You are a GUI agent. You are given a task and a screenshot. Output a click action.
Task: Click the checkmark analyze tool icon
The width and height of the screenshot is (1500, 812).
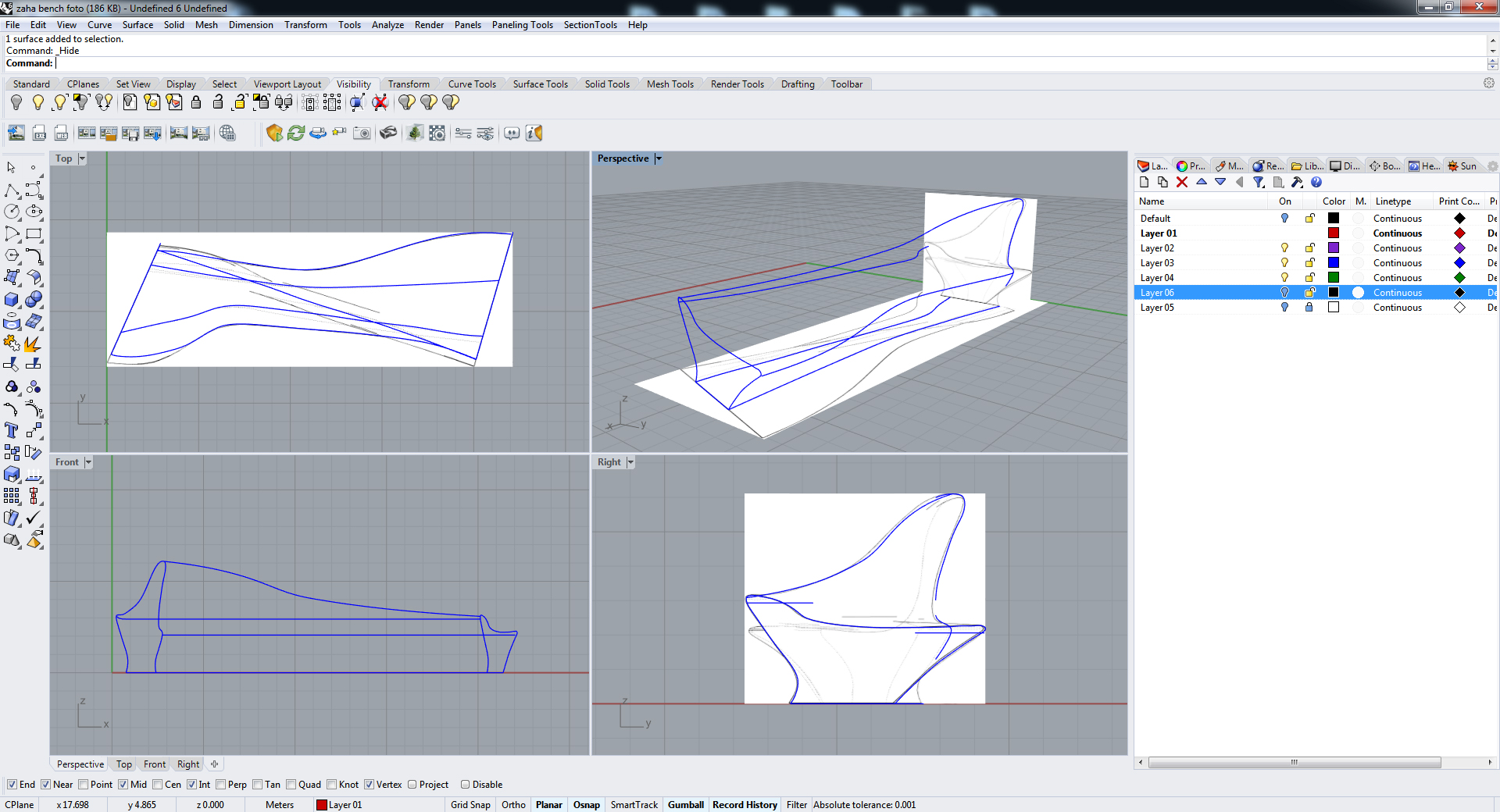[34, 518]
